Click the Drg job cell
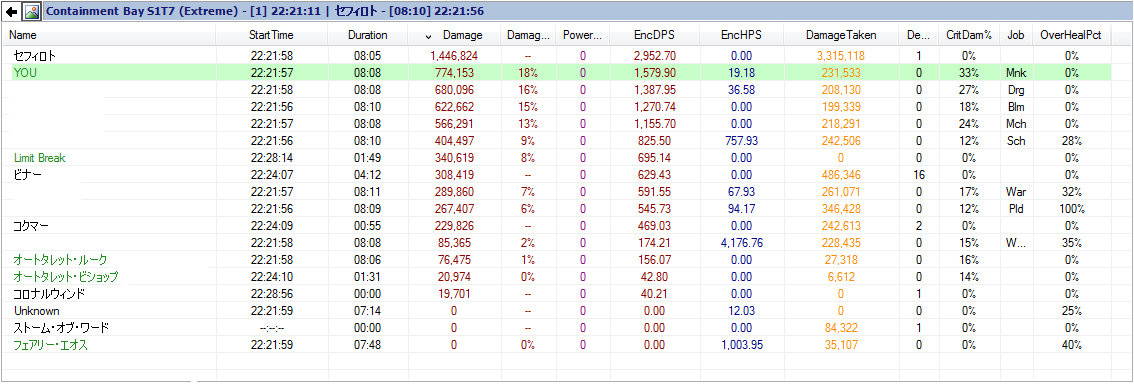 coord(1015,90)
